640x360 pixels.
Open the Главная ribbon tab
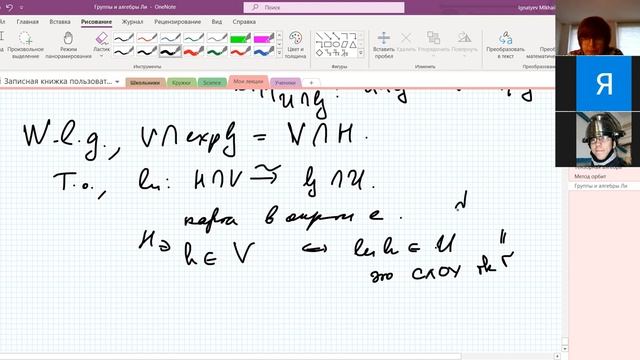pyautogui.click(x=28, y=22)
